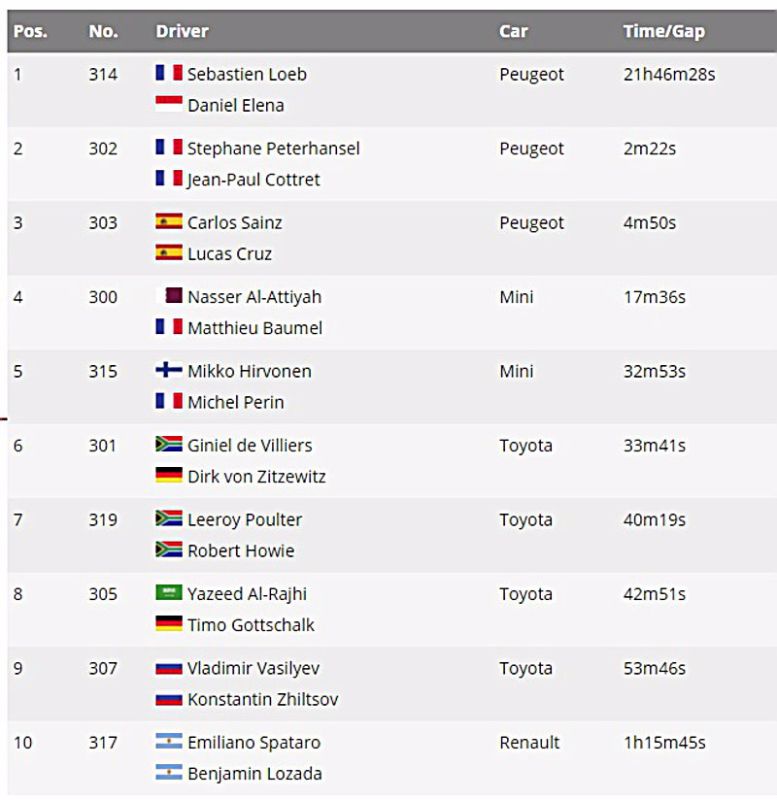Viewport: 777px width, 800px height.
Task: Select the Car column header
Action: click(513, 31)
